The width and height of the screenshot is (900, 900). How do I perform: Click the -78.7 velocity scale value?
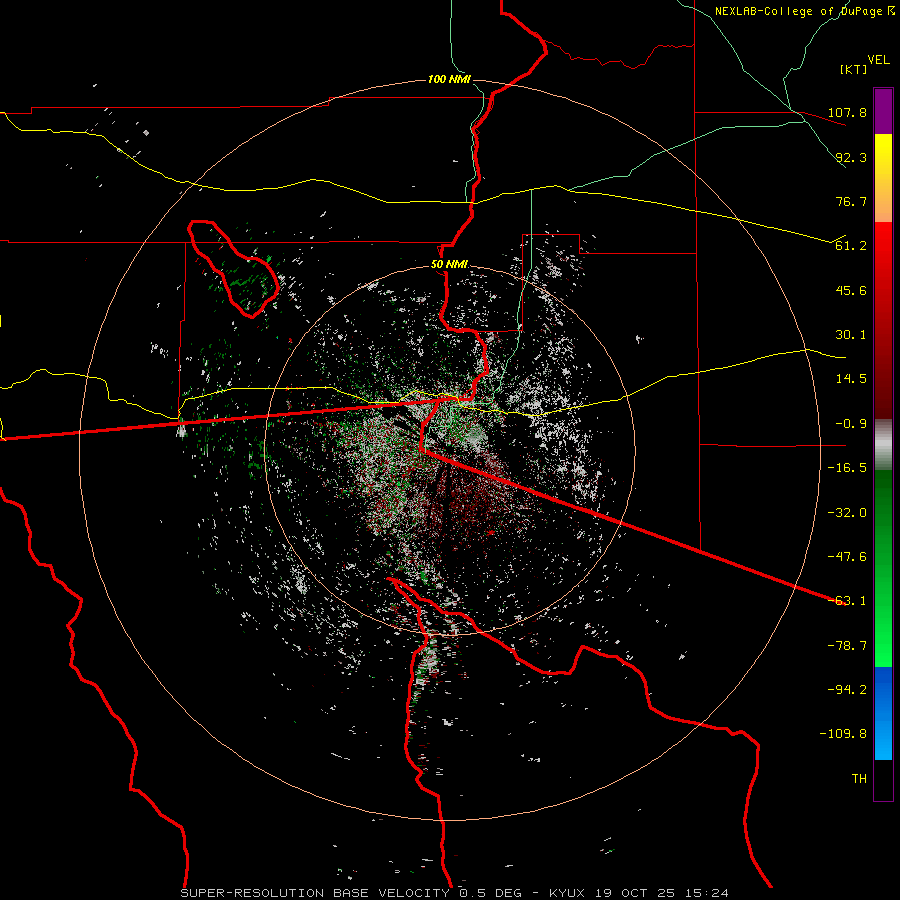click(847, 646)
